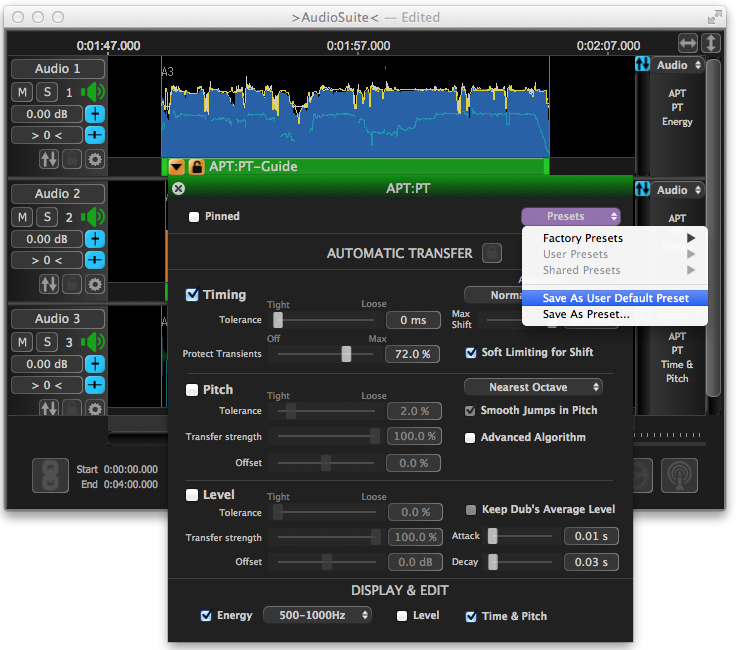Screen dimensions: 740x650
Task: Uncheck the Timing checkbox
Action: tap(192, 295)
